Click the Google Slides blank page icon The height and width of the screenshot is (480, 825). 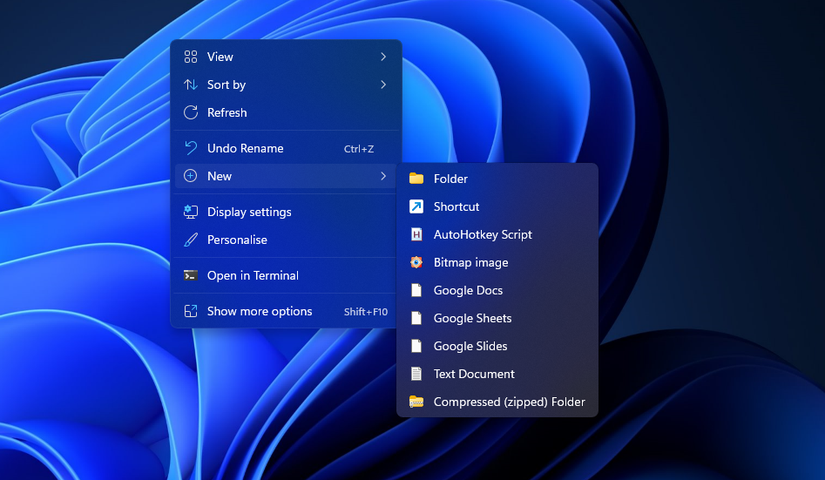[416, 346]
